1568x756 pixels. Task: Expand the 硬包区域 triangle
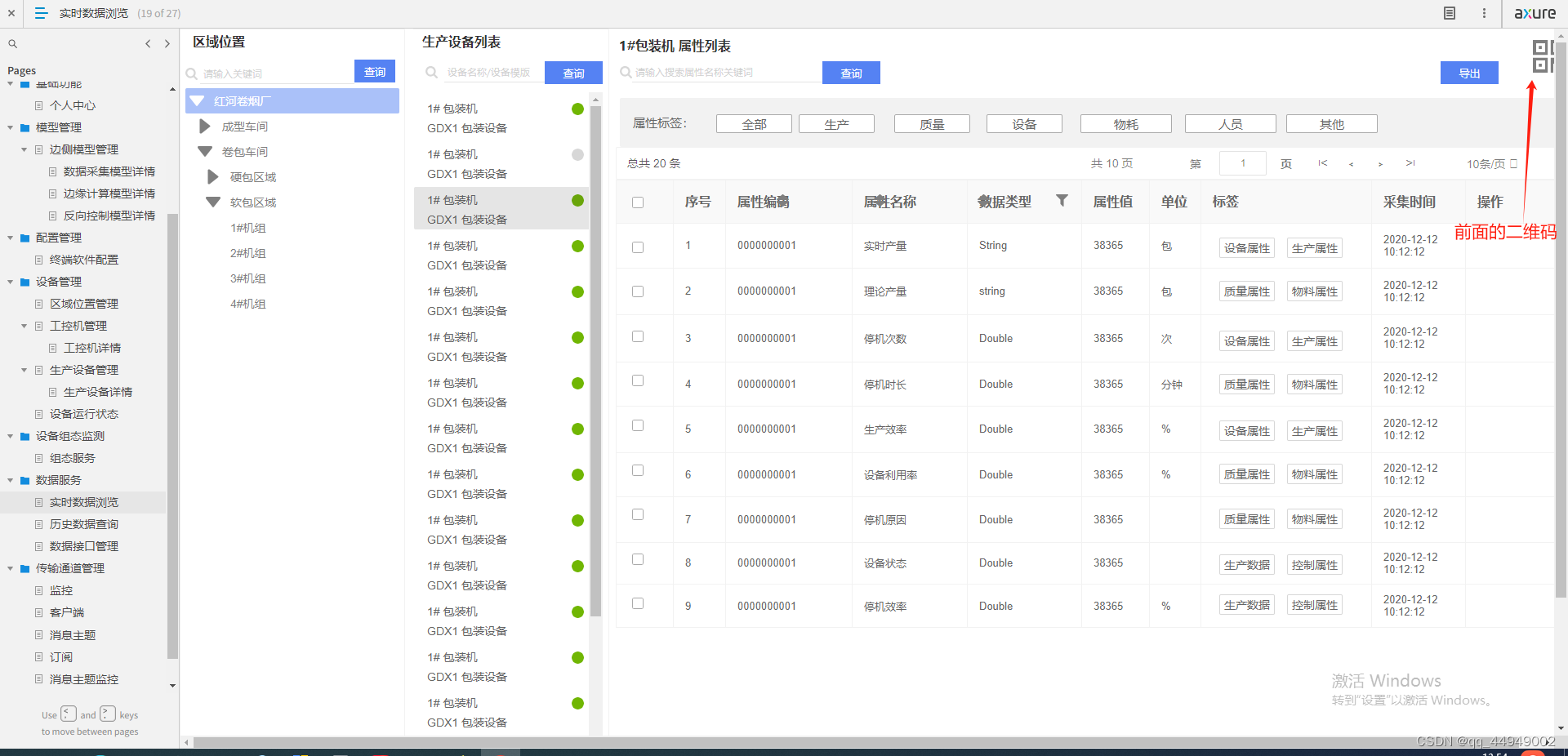click(x=213, y=177)
